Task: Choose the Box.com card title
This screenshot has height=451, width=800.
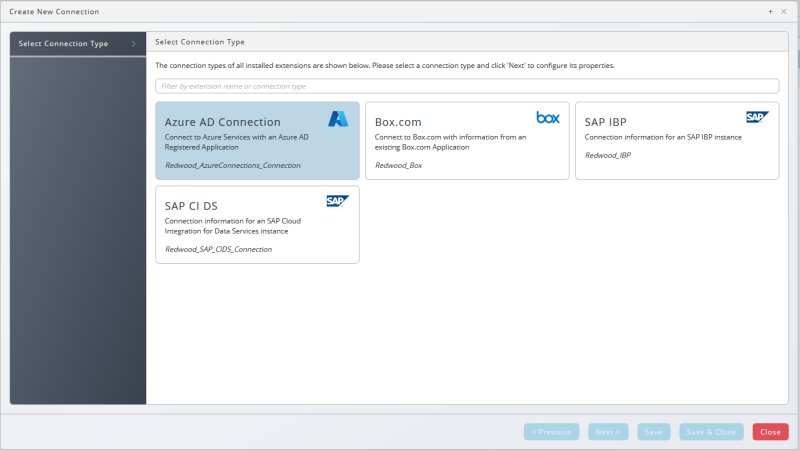Action: [398, 122]
